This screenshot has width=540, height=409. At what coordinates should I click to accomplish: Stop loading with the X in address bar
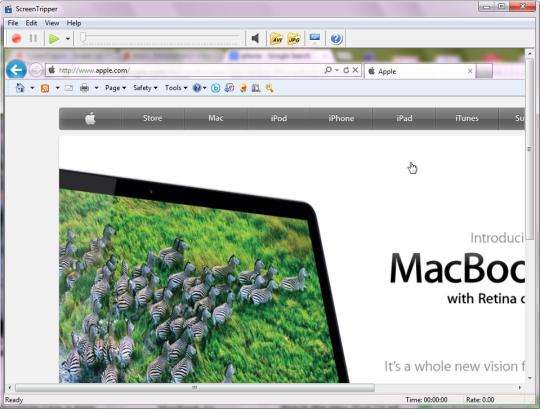point(355,70)
